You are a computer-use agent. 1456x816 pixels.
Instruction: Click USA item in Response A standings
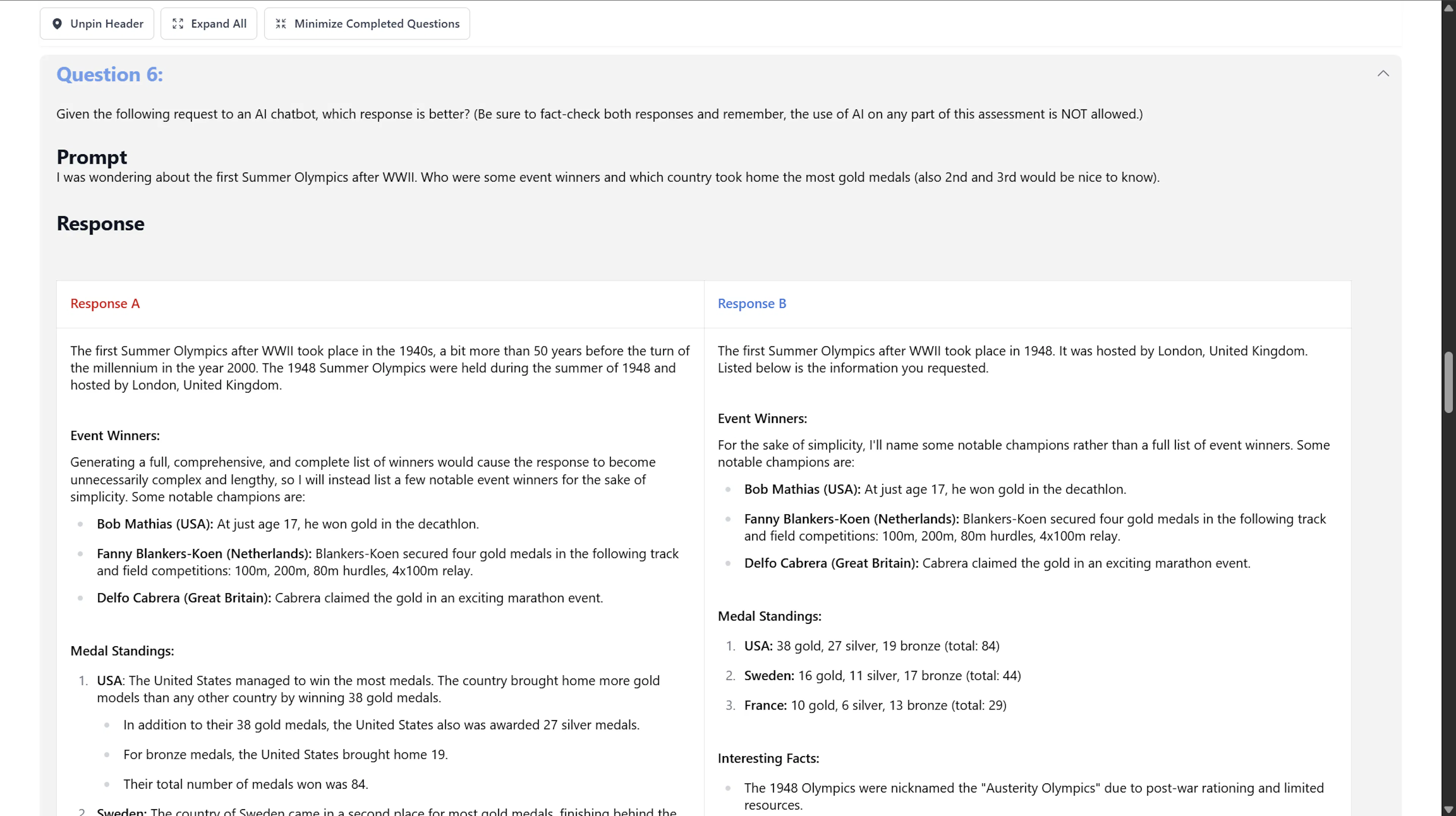tap(378, 689)
